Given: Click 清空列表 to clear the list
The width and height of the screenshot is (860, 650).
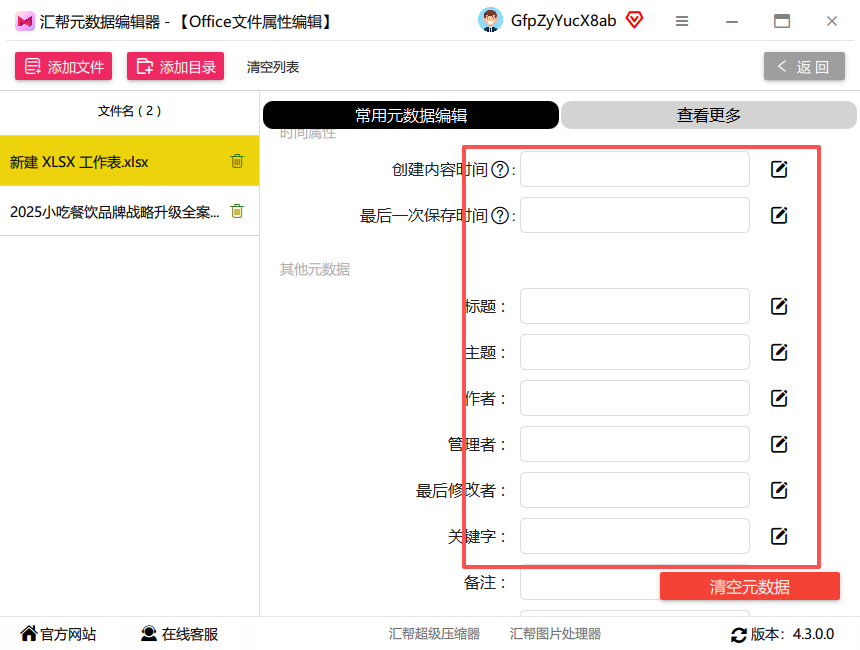Looking at the screenshot, I should point(273,67).
